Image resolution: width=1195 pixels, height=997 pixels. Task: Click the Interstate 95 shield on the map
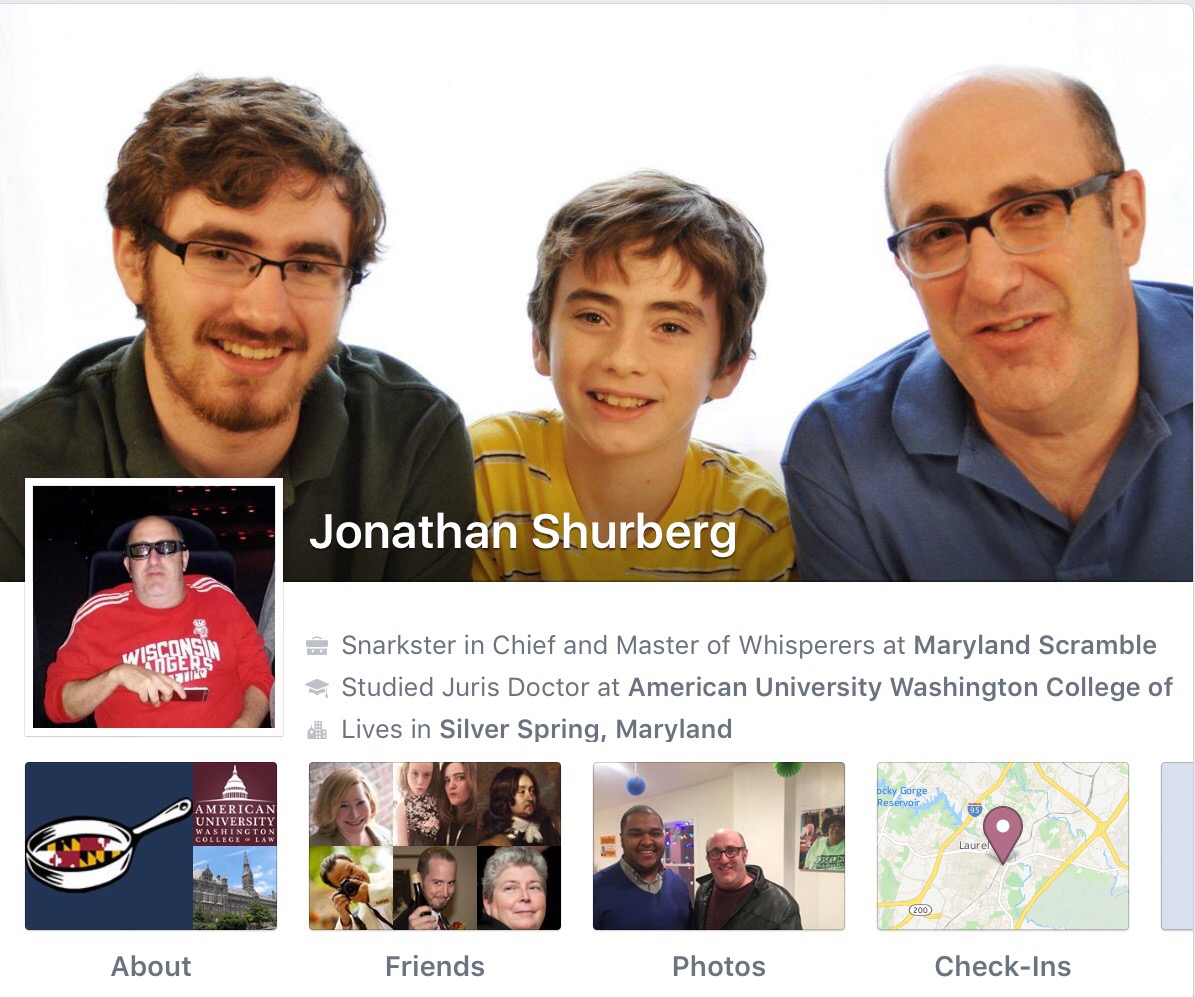pos(975,809)
